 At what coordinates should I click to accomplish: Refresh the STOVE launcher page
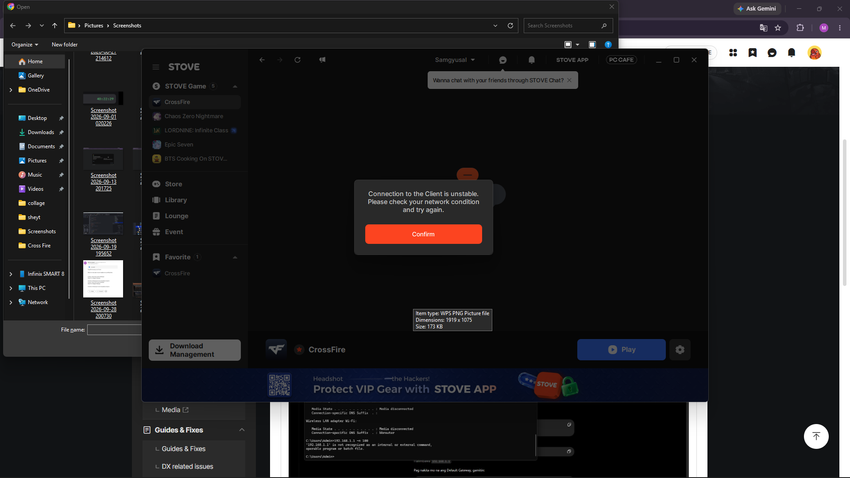coord(297,60)
